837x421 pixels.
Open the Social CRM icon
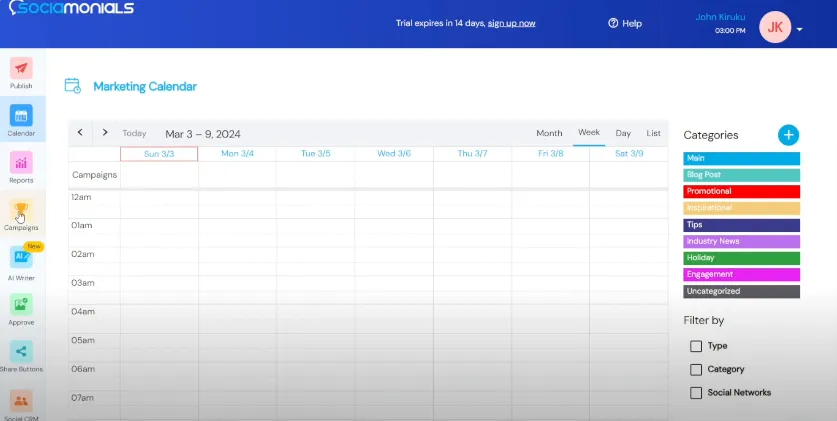(21, 400)
